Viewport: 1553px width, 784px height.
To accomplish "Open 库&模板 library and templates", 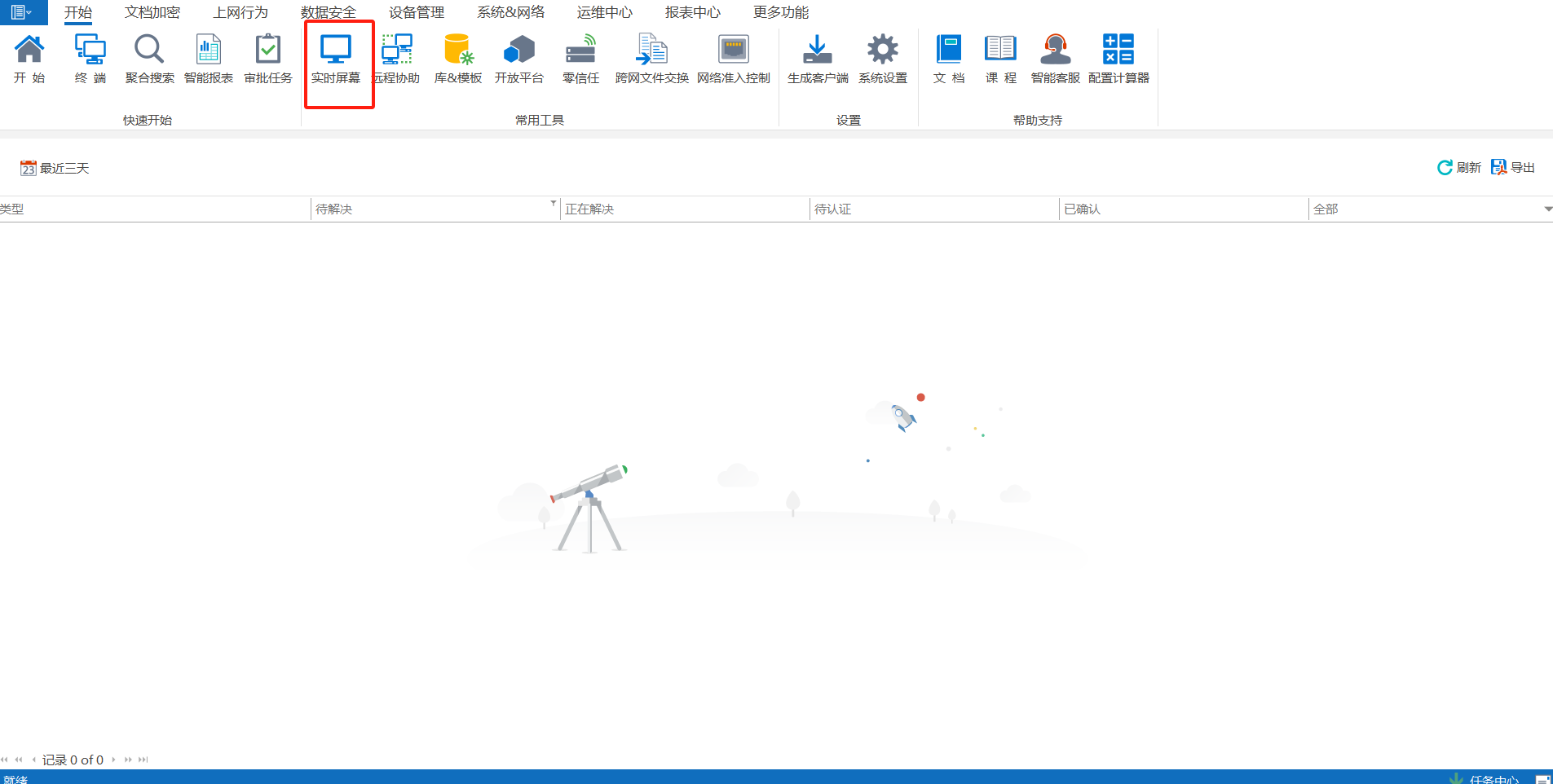I will pyautogui.click(x=458, y=59).
